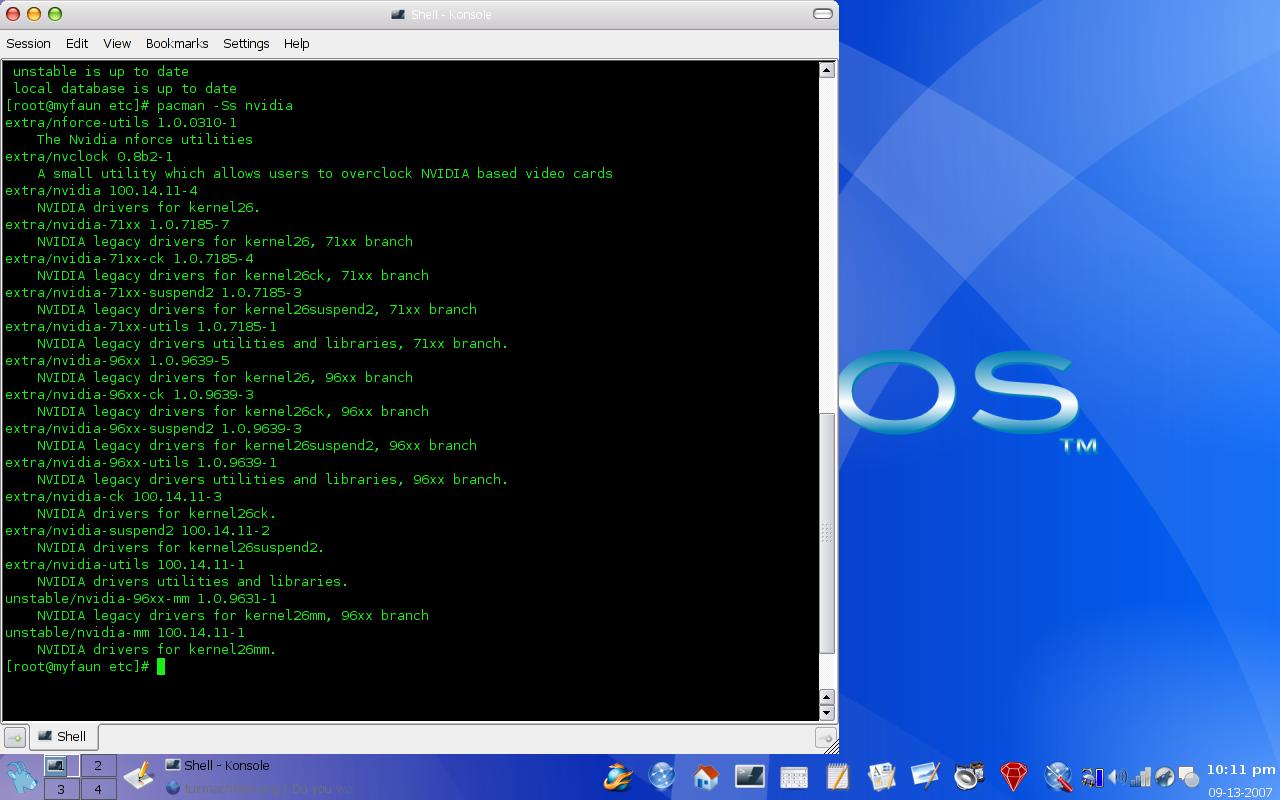Open the View menu
The image size is (1280, 800).
point(117,43)
